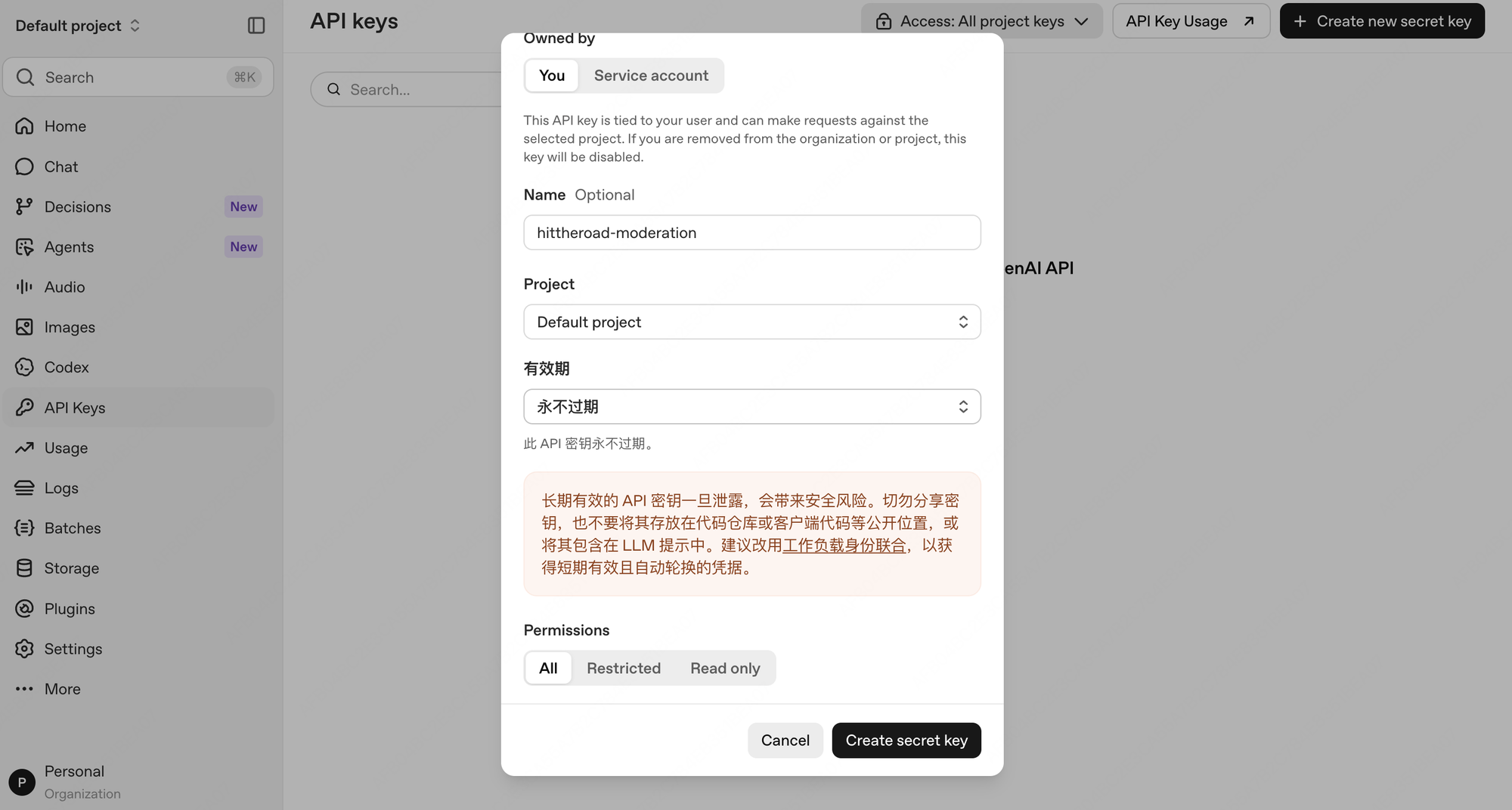
Task: Click the 此 API 密钥永不过期 note
Action: (589, 444)
